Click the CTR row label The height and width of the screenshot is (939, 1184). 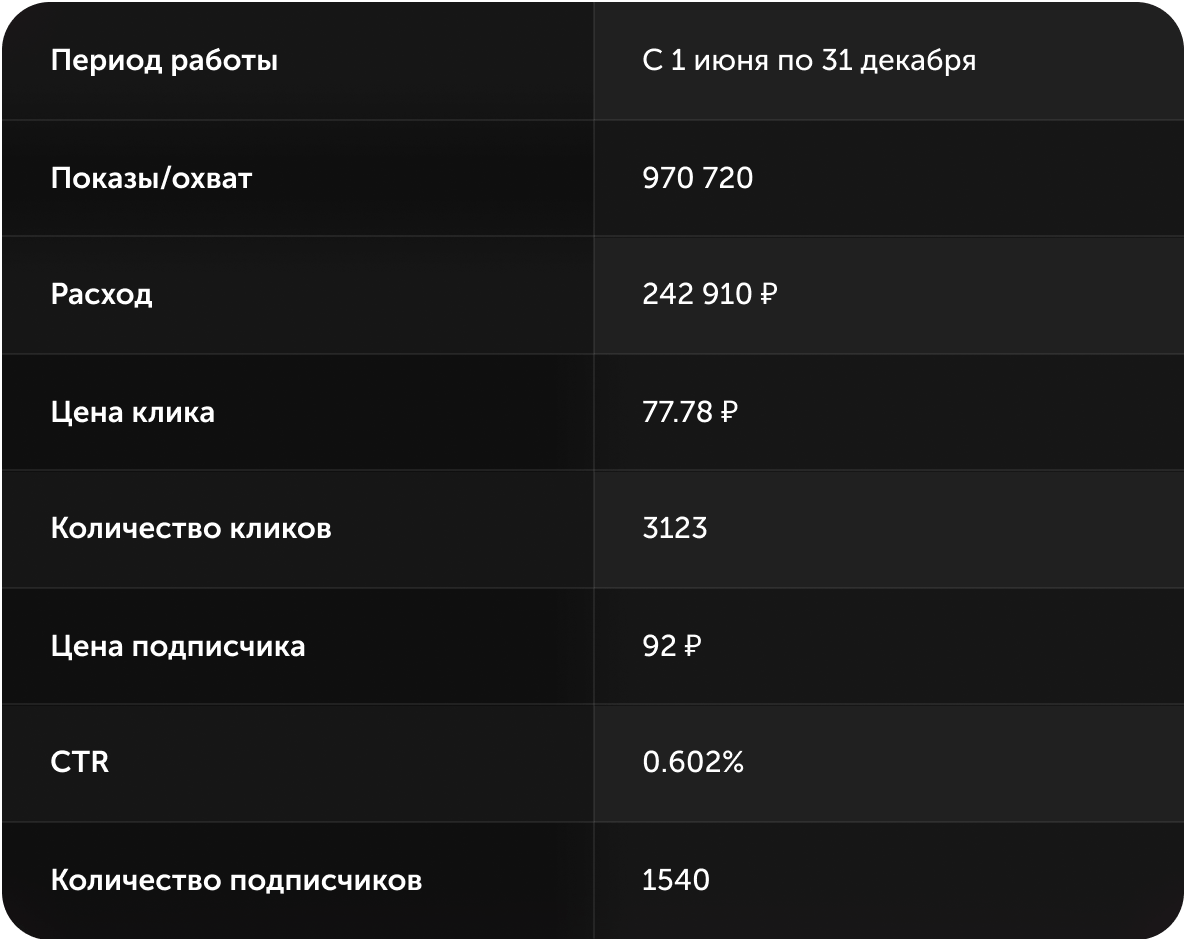pyautogui.click(x=79, y=762)
